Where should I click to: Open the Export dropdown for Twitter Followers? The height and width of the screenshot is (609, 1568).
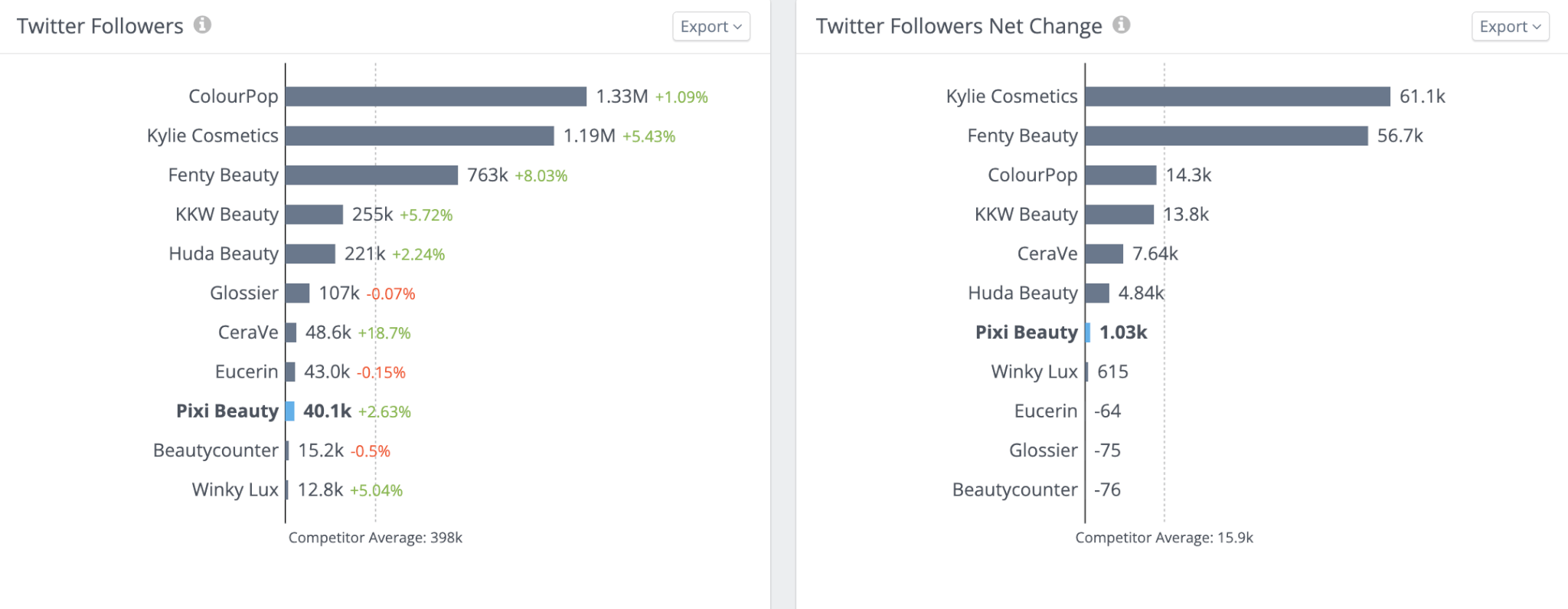[710, 26]
